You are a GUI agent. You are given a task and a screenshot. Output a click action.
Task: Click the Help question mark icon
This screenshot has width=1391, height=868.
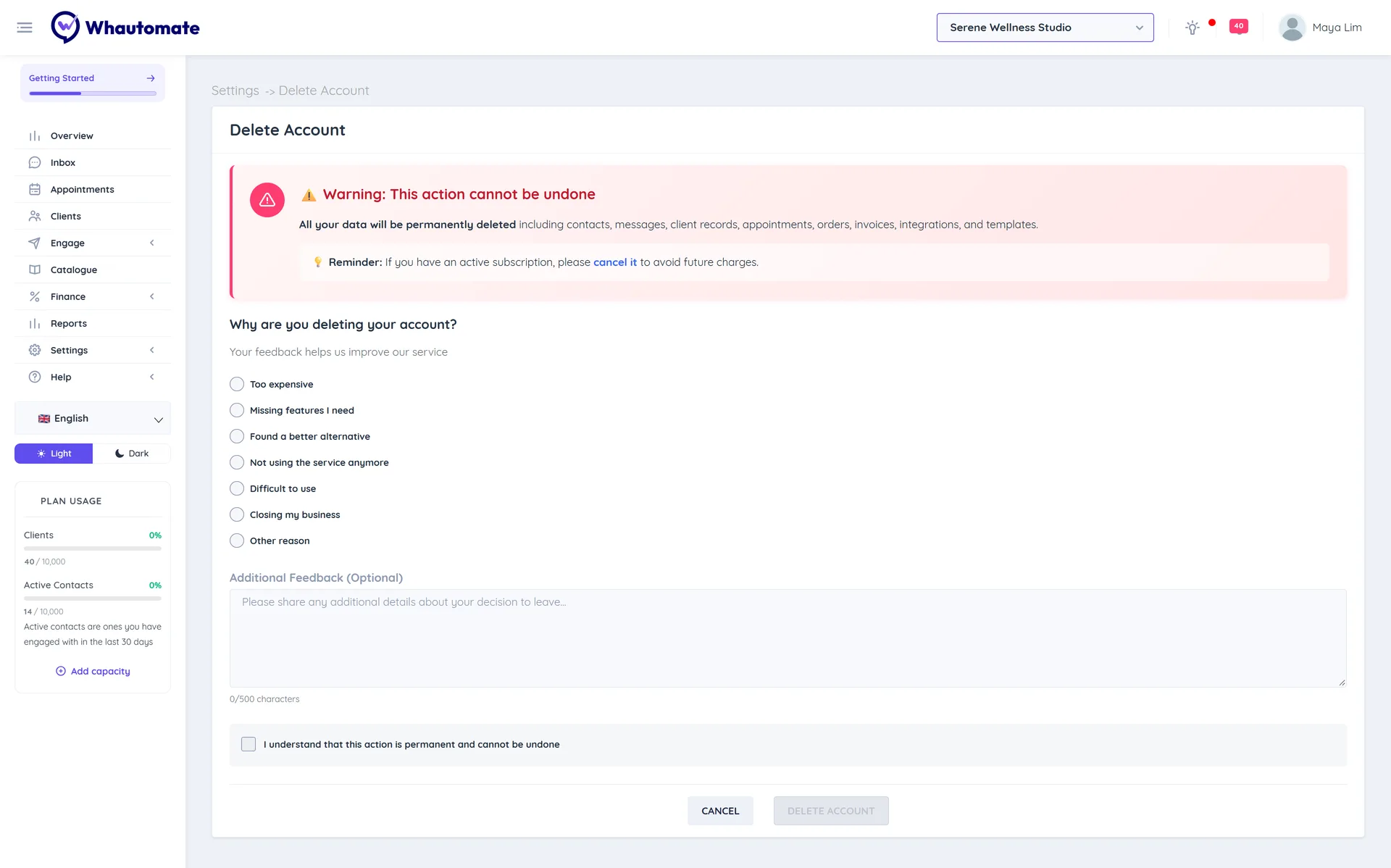pos(35,377)
